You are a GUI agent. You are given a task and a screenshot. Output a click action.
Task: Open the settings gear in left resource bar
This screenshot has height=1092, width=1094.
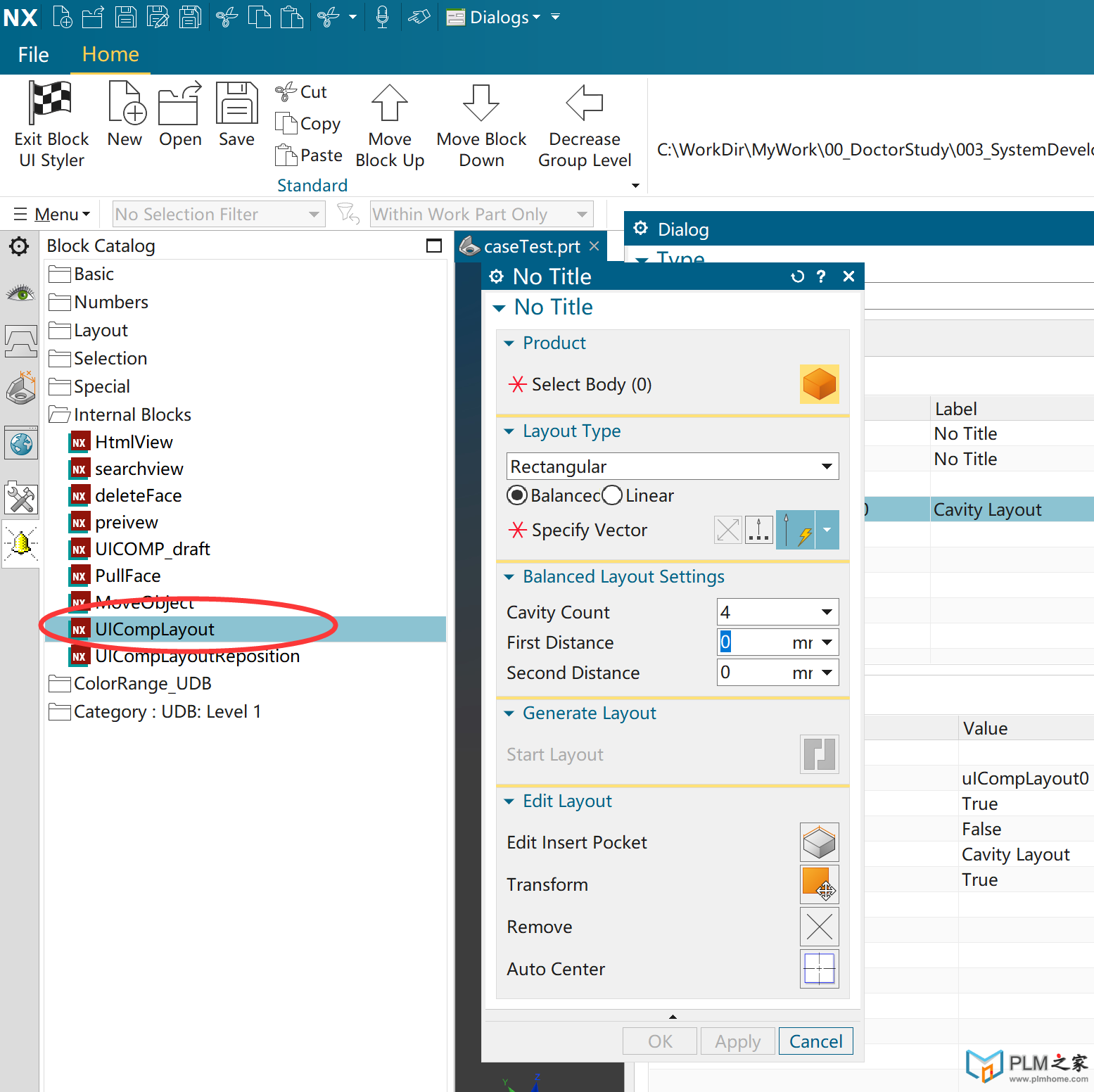point(19,246)
